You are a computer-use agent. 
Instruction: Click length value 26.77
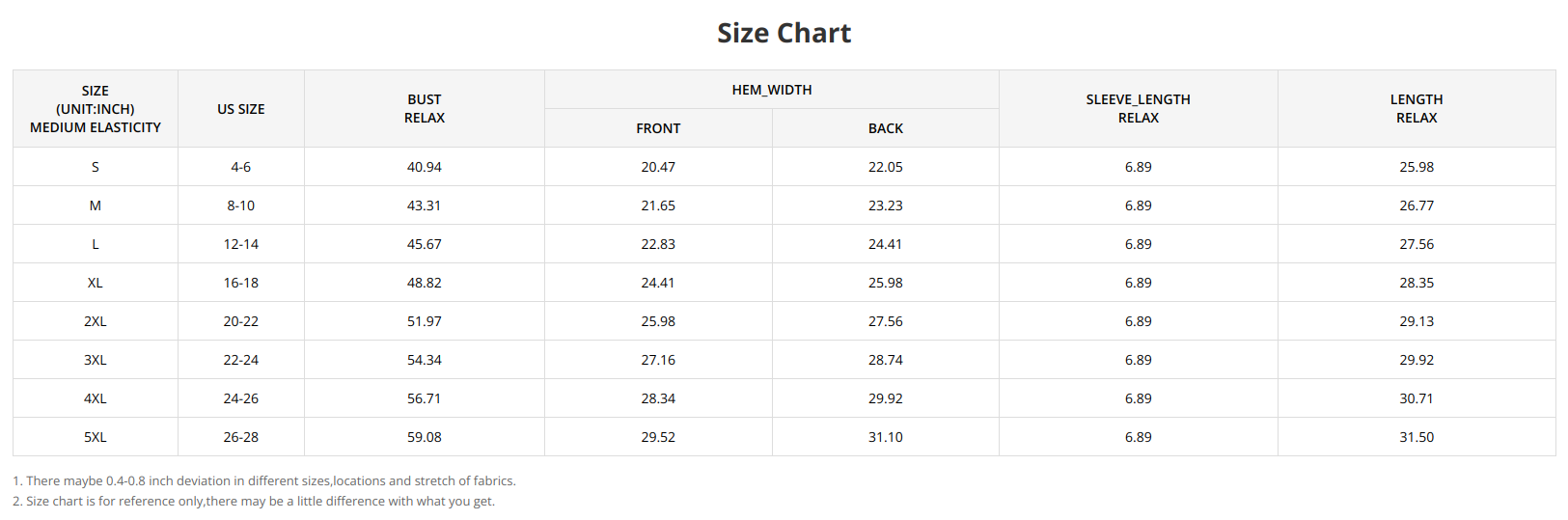click(1416, 205)
